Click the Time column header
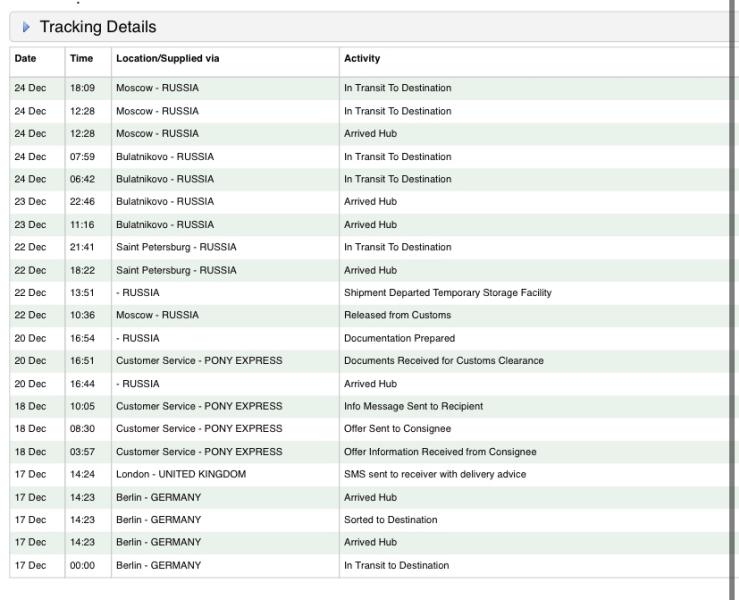739x600 pixels. coord(81,58)
